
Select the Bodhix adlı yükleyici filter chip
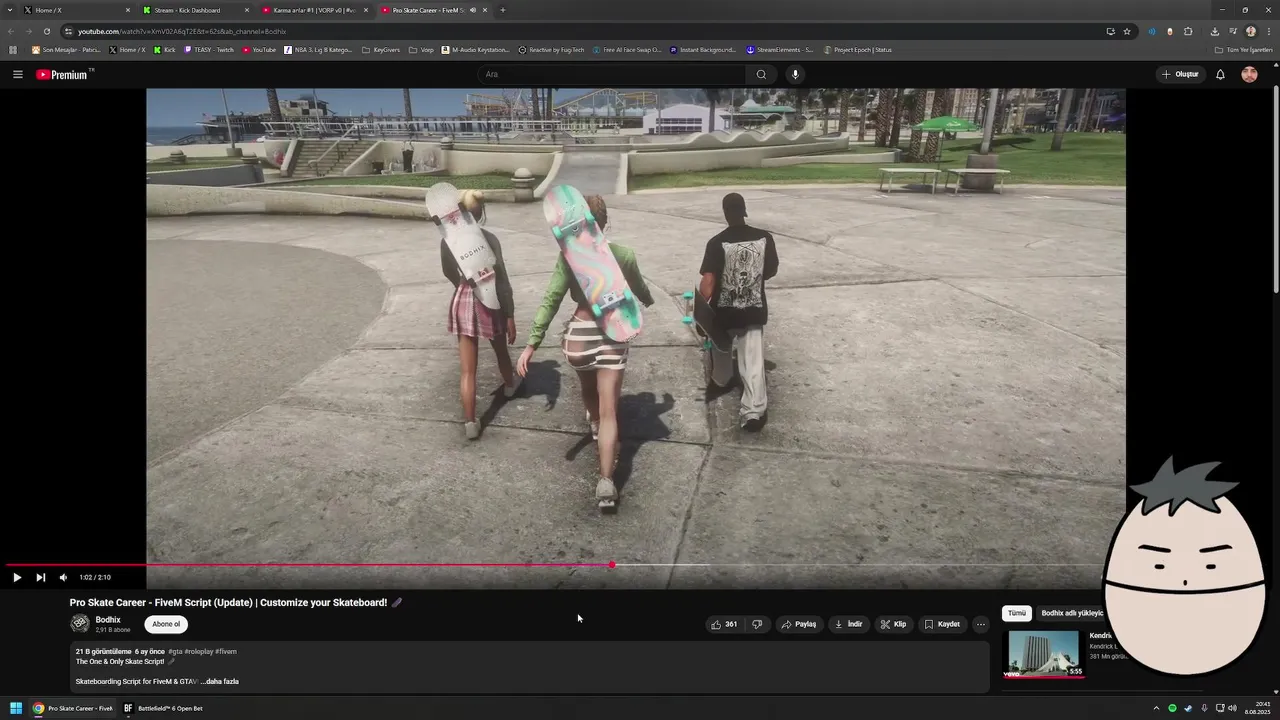coord(1072,613)
